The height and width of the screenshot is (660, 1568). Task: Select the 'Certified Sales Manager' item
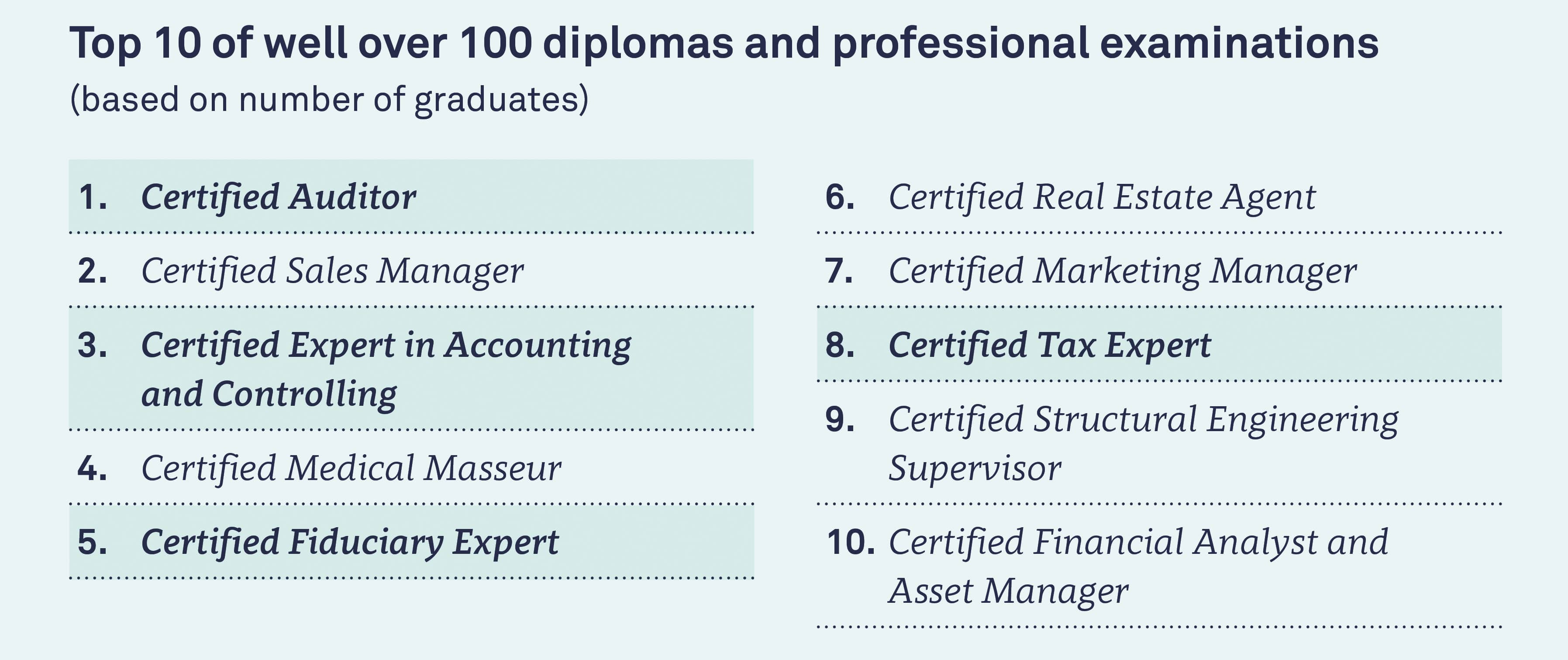click(x=411, y=270)
